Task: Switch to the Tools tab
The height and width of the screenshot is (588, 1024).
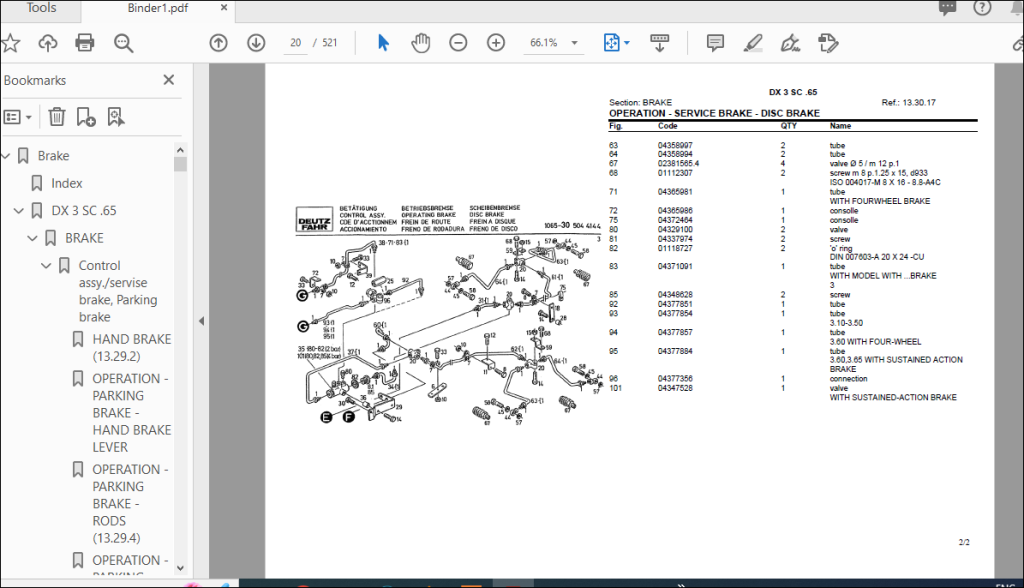Action: (41, 8)
